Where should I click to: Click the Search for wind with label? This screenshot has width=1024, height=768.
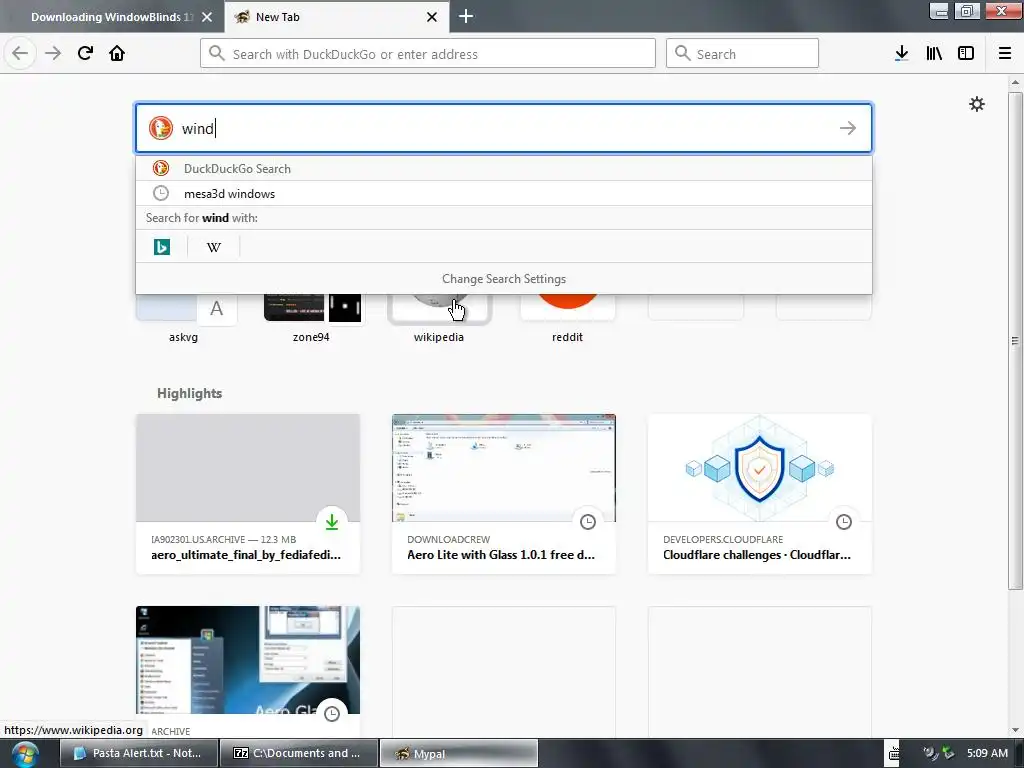(202, 218)
